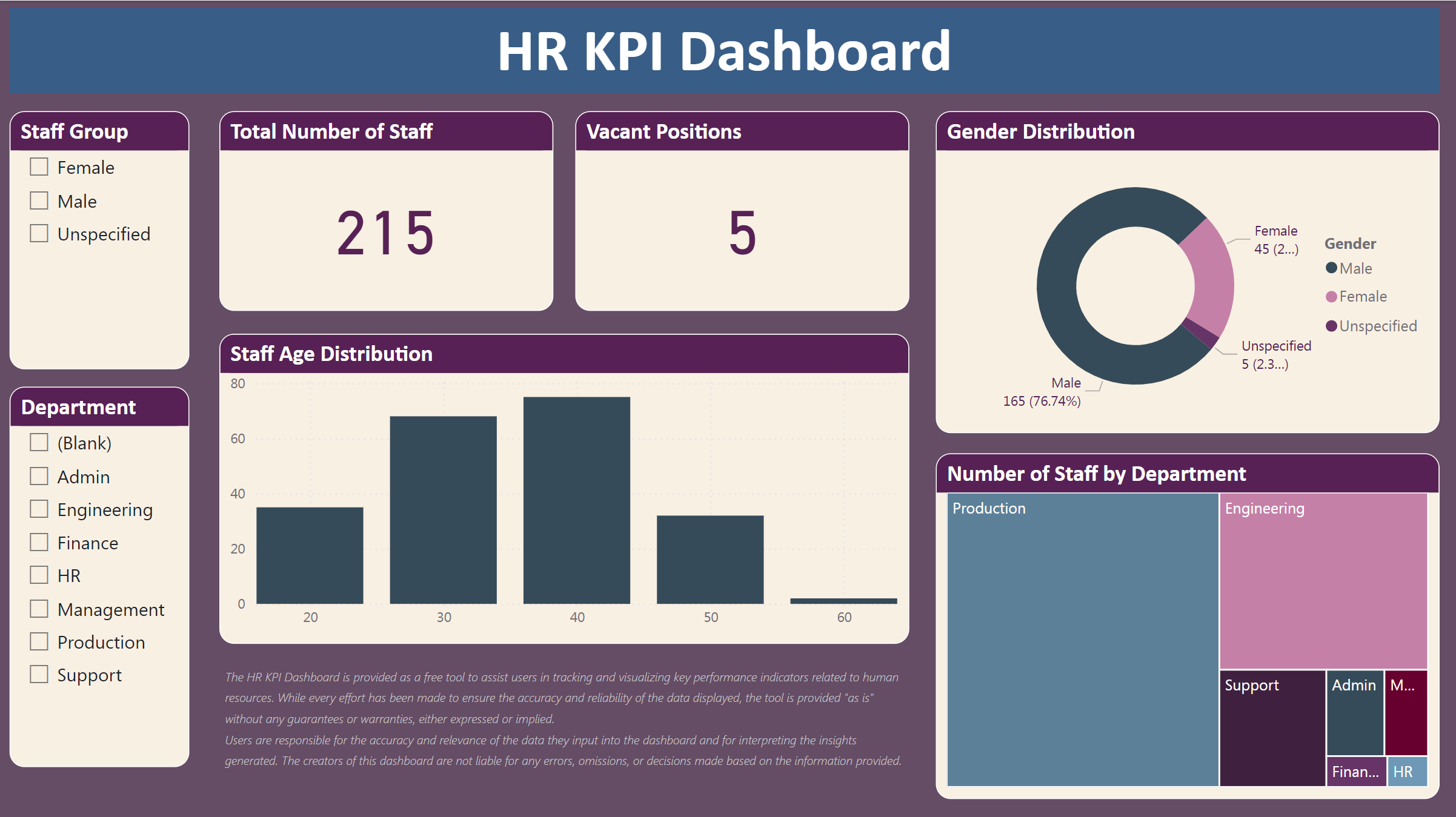Enable the Unspecified staff group option
This screenshot has height=817, width=1456.
[39, 233]
